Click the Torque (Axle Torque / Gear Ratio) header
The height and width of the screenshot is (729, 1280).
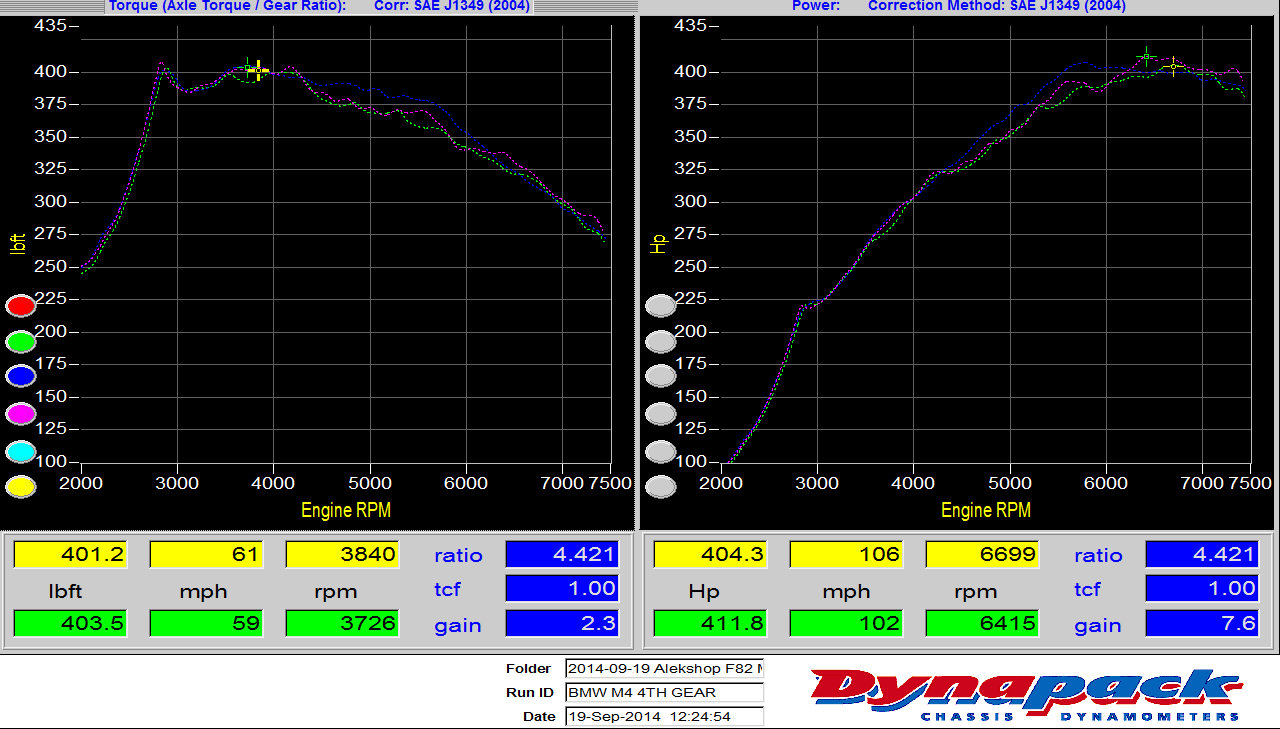[x=227, y=6]
